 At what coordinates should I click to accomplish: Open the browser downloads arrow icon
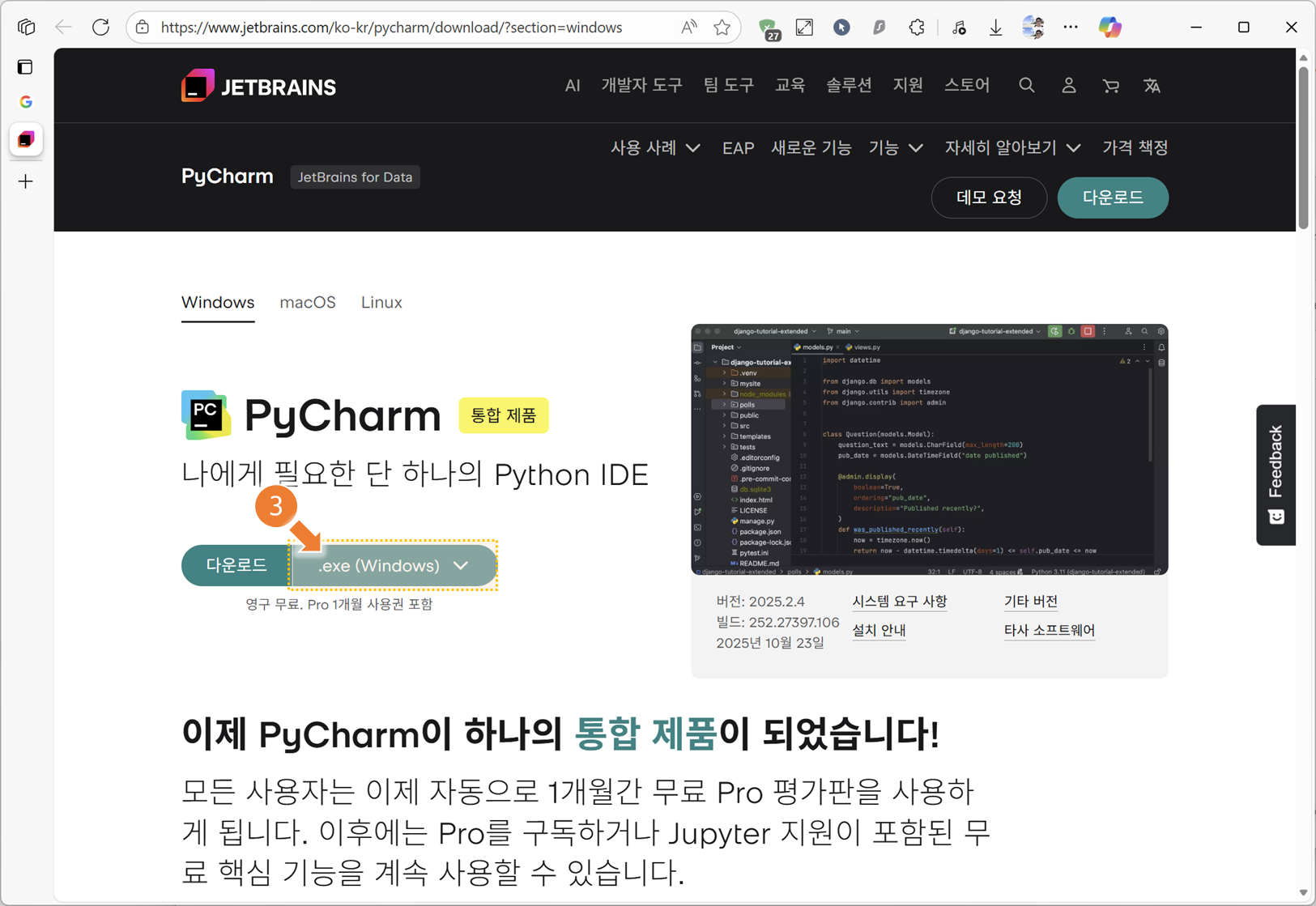(x=995, y=28)
